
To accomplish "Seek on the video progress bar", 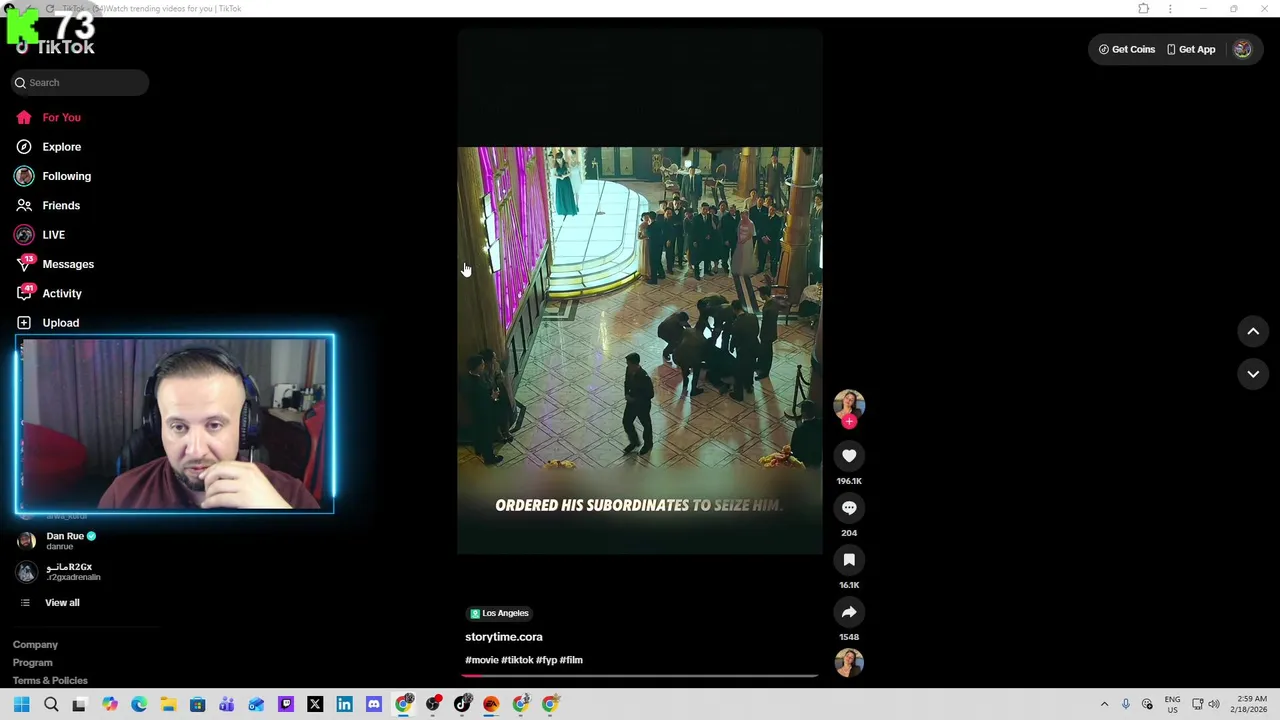I will point(640,676).
